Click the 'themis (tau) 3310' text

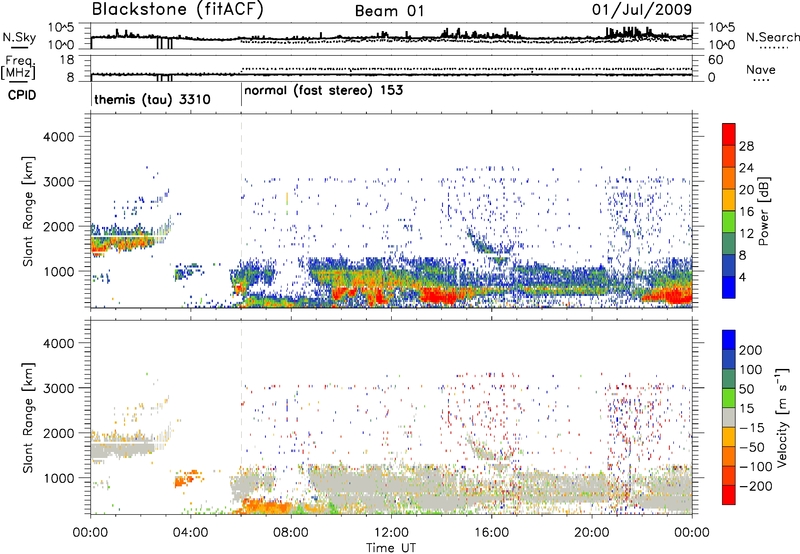pyautogui.click(x=152, y=99)
